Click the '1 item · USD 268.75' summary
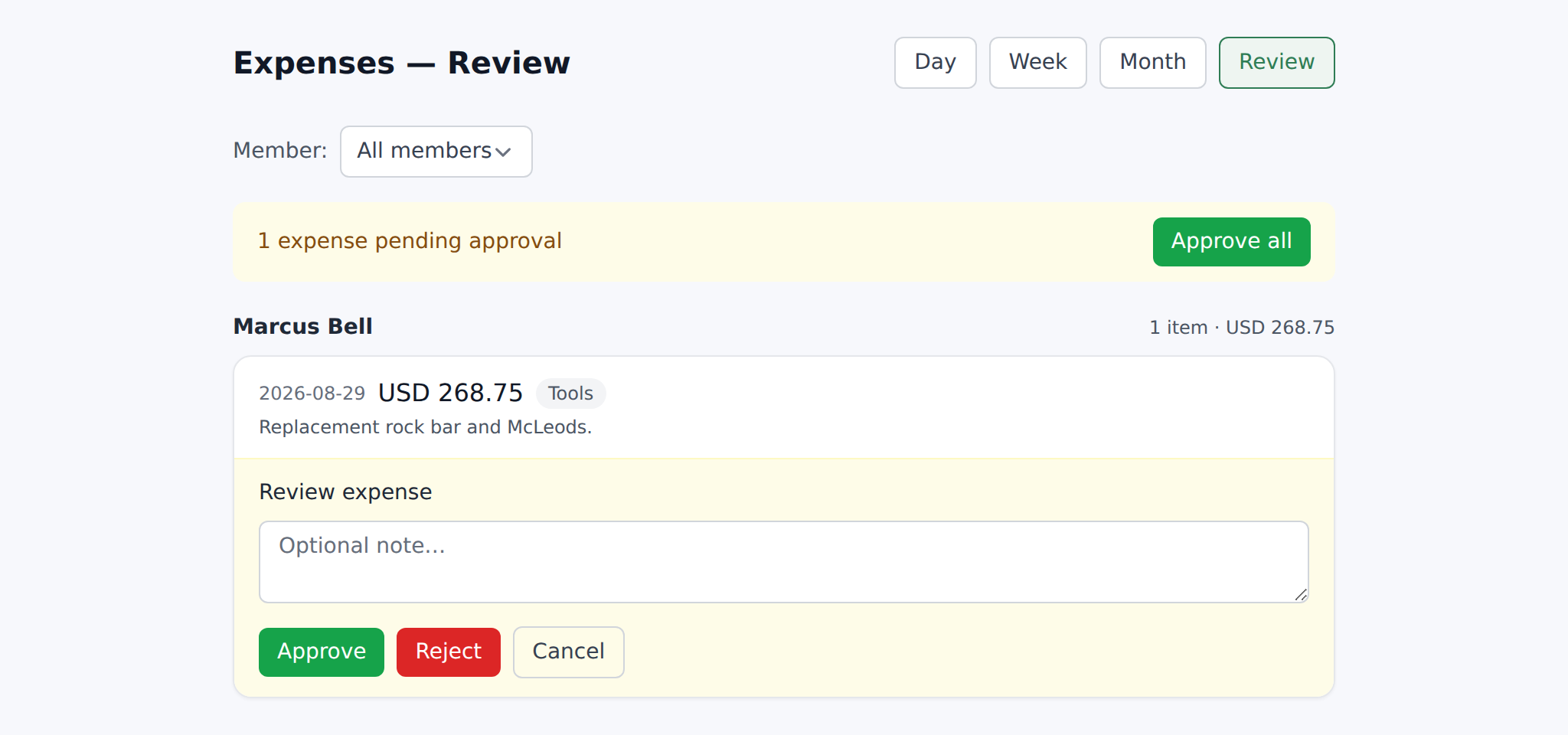Viewport: 1568px width, 735px height. click(x=1242, y=328)
